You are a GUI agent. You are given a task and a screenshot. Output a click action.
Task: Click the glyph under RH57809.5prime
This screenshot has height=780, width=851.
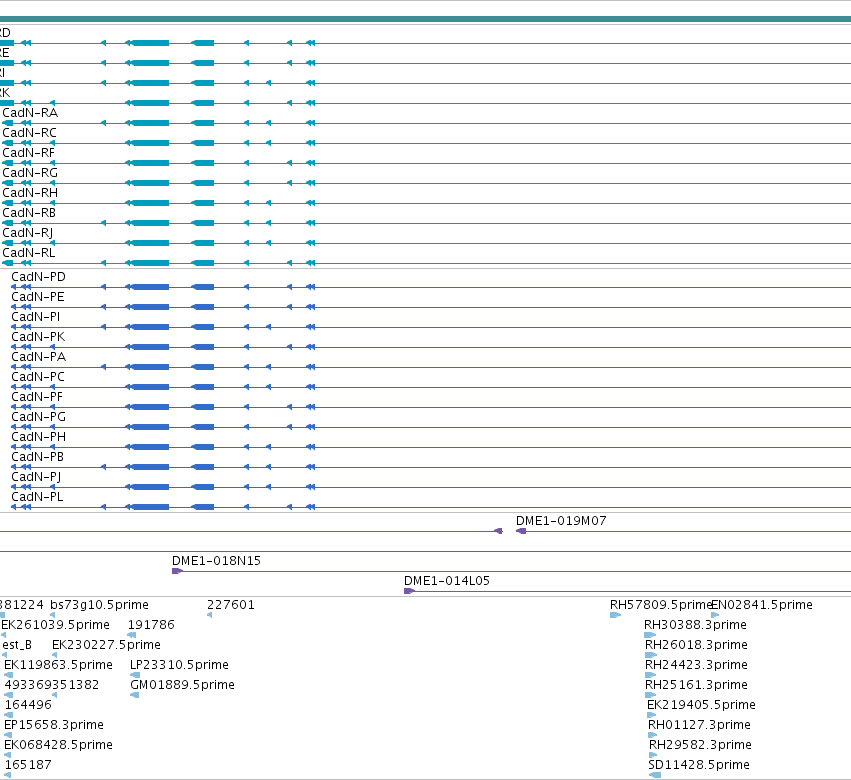coord(615,615)
